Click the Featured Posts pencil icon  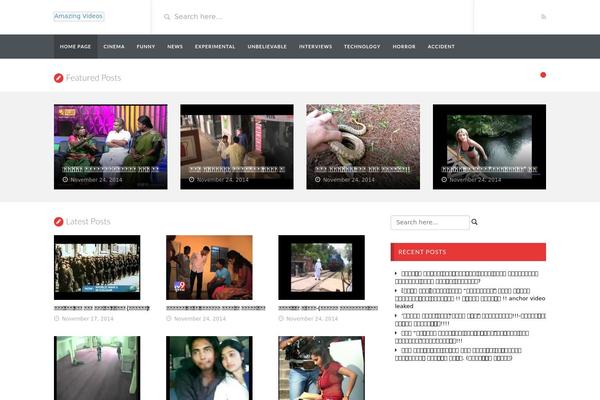(x=59, y=78)
